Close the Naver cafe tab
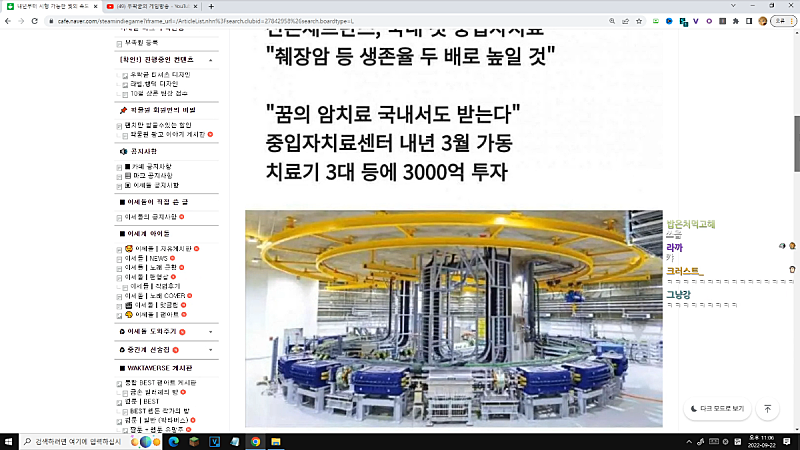The image size is (800, 450). coord(95,6)
